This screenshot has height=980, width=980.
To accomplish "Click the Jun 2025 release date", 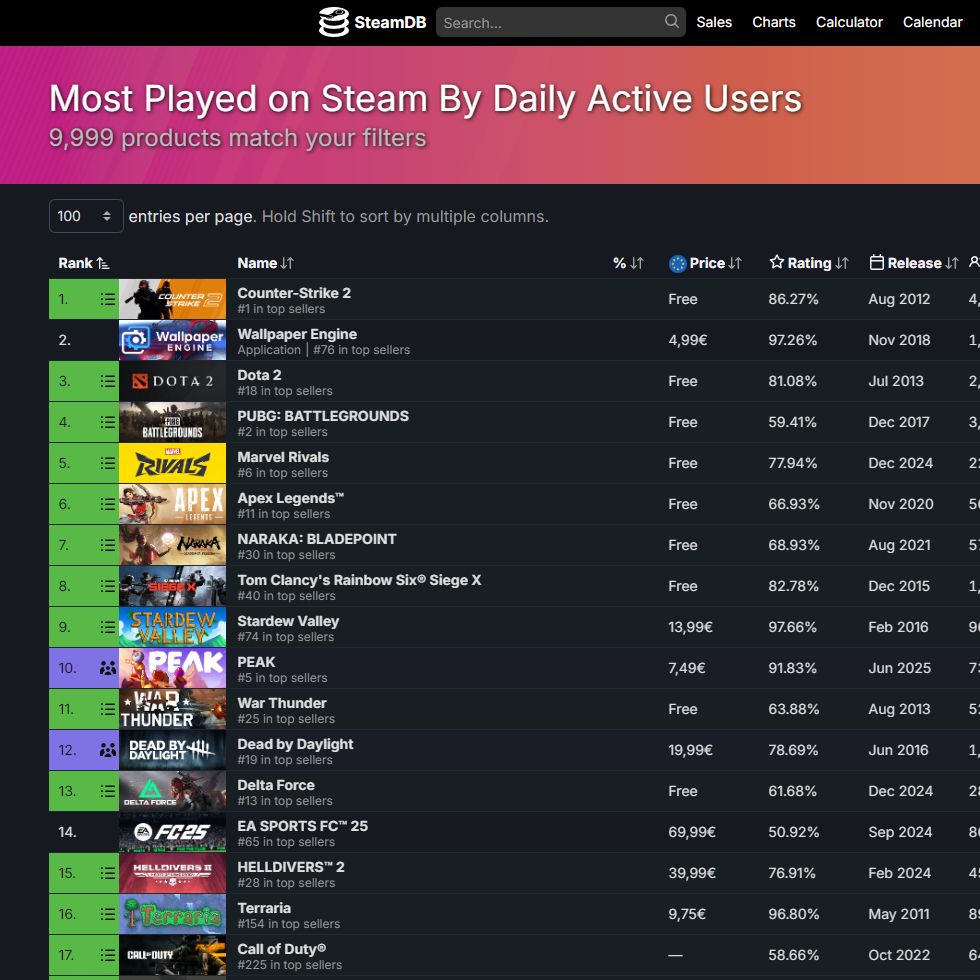I will 899,668.
